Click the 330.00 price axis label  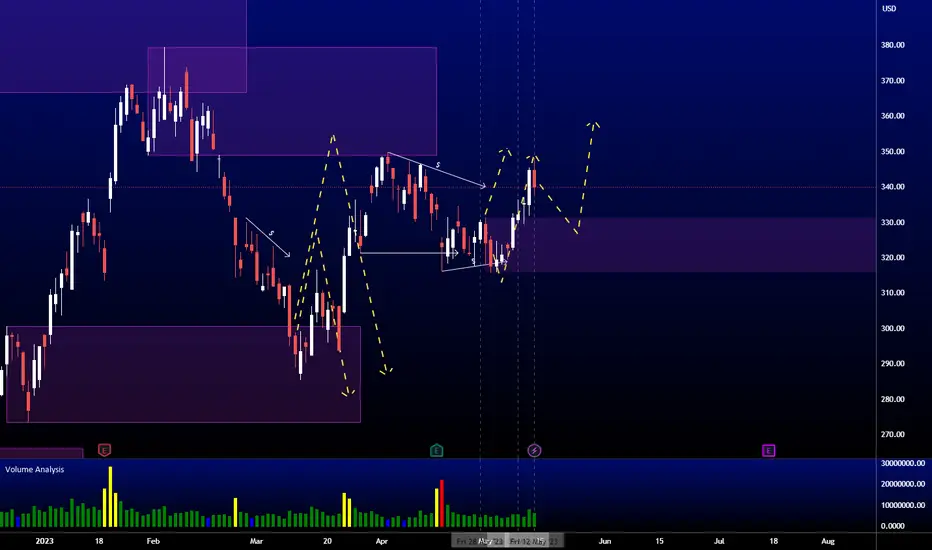coord(892,222)
